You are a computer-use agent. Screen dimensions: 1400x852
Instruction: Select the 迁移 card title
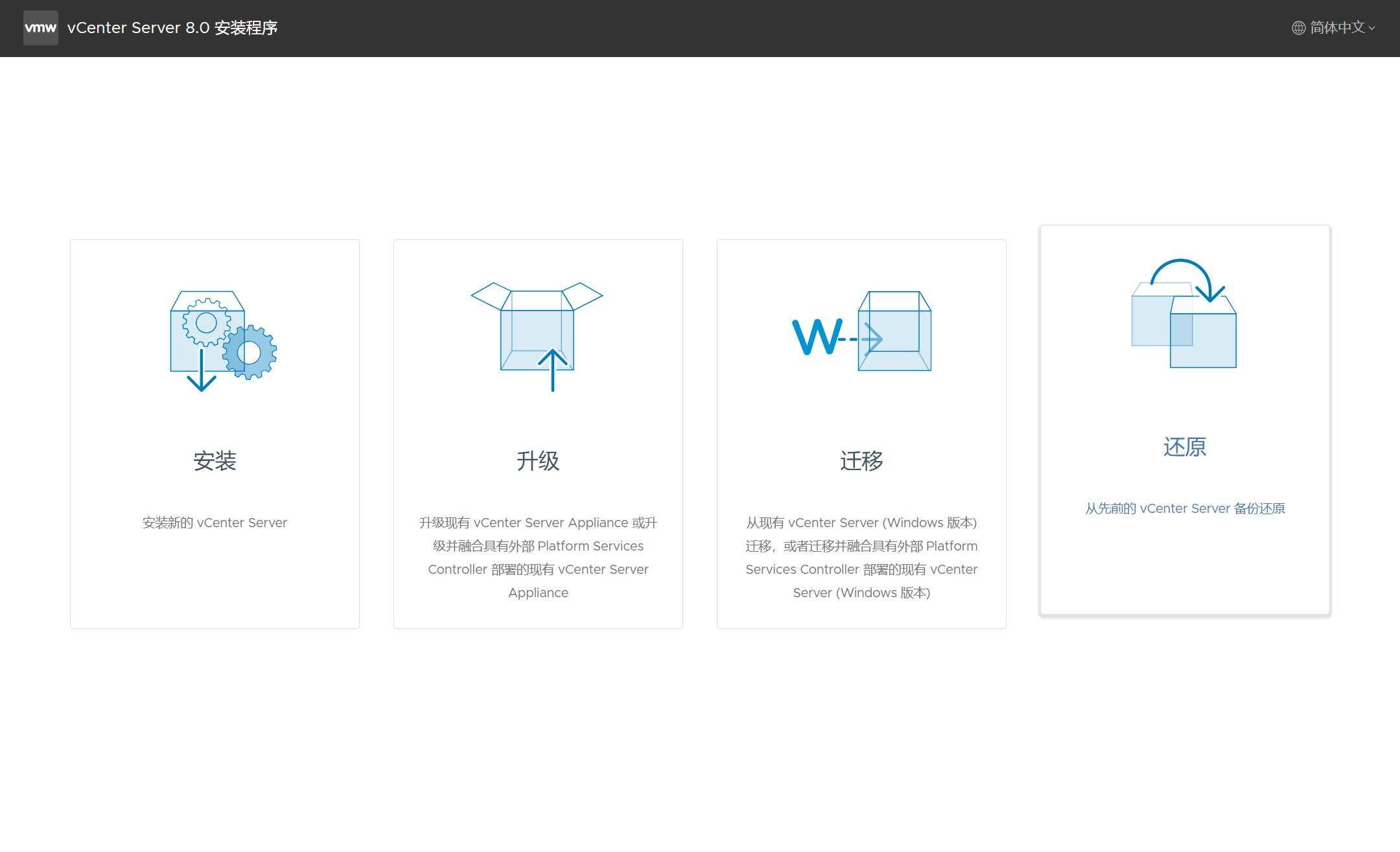coord(861,461)
